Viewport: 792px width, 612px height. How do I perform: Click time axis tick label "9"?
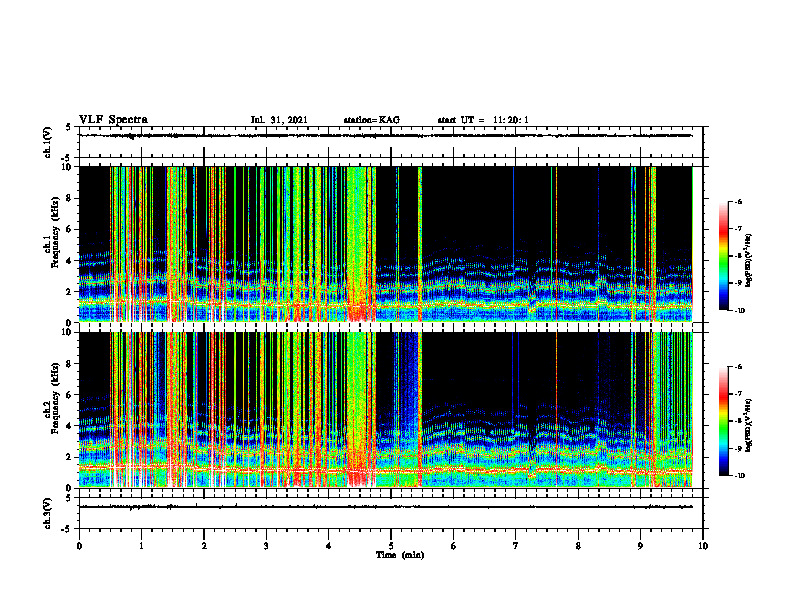click(640, 546)
